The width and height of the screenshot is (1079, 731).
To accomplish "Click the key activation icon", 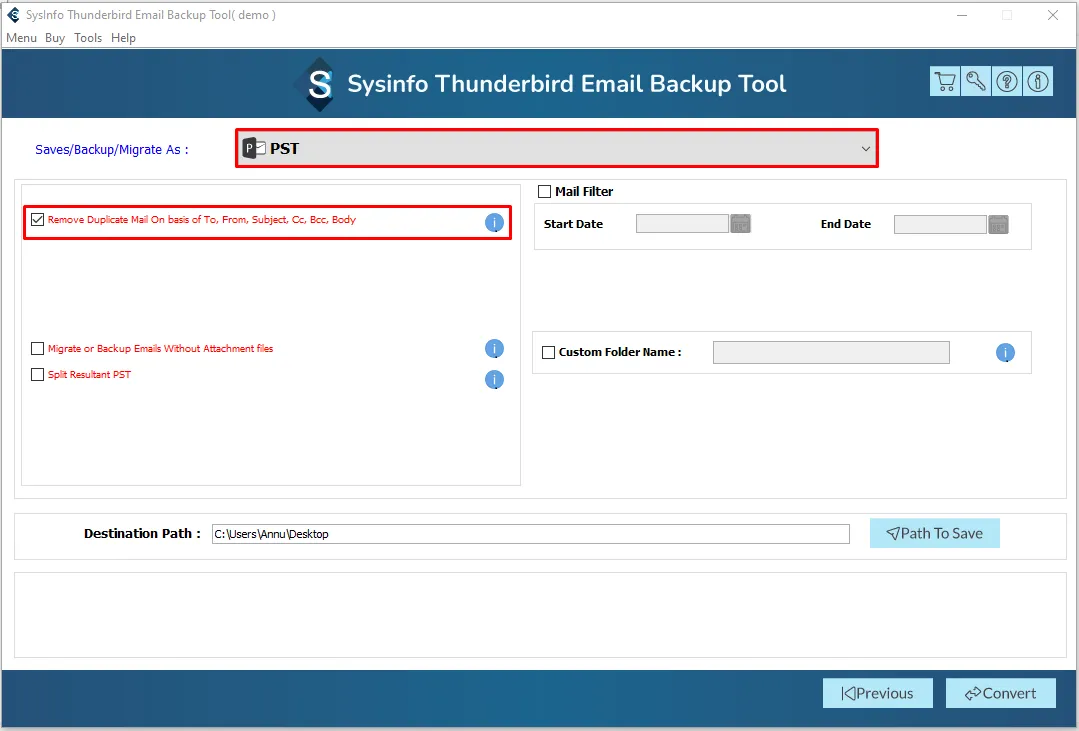I will (x=976, y=82).
